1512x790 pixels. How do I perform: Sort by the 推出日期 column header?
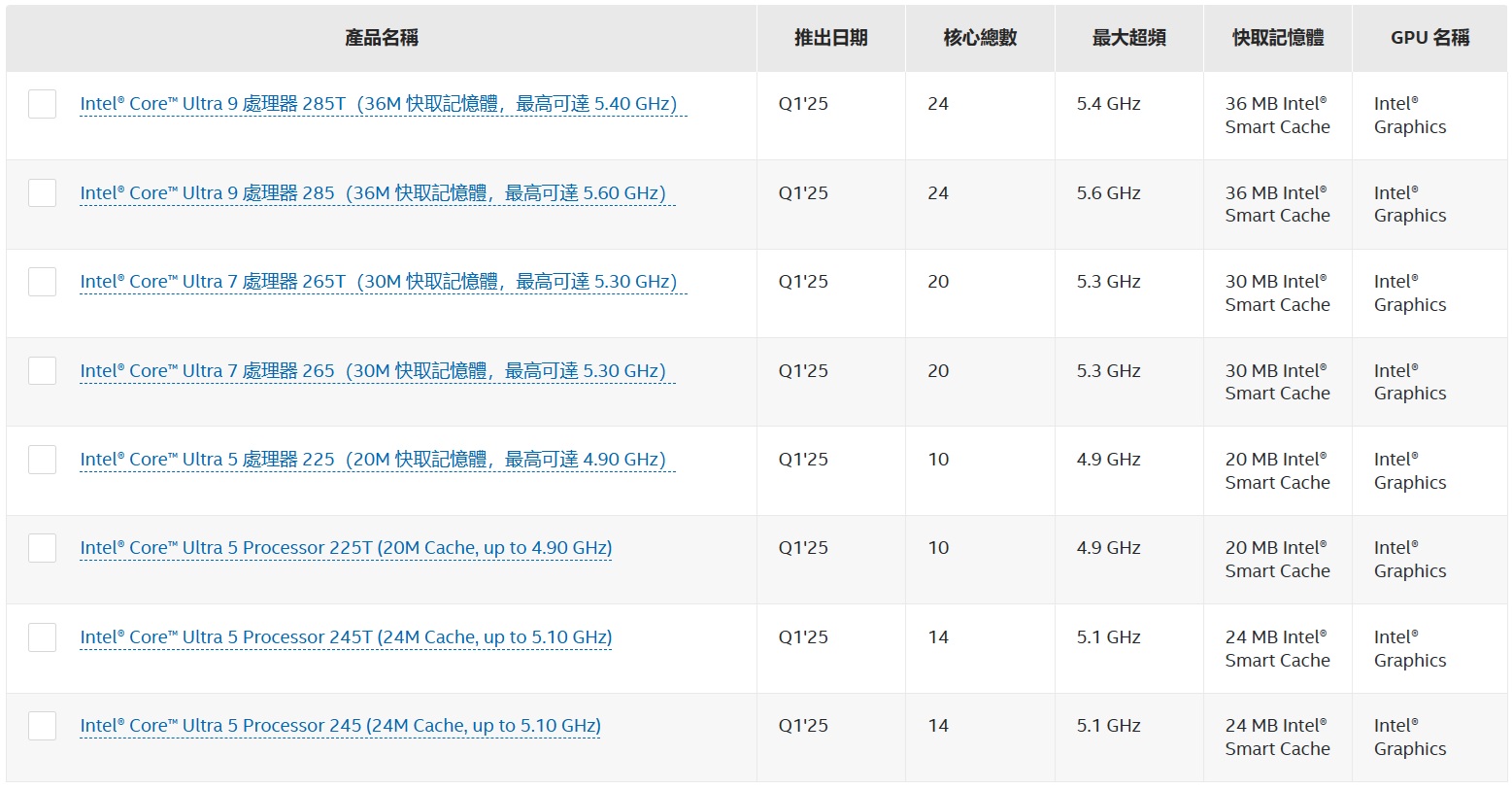pyautogui.click(x=830, y=38)
